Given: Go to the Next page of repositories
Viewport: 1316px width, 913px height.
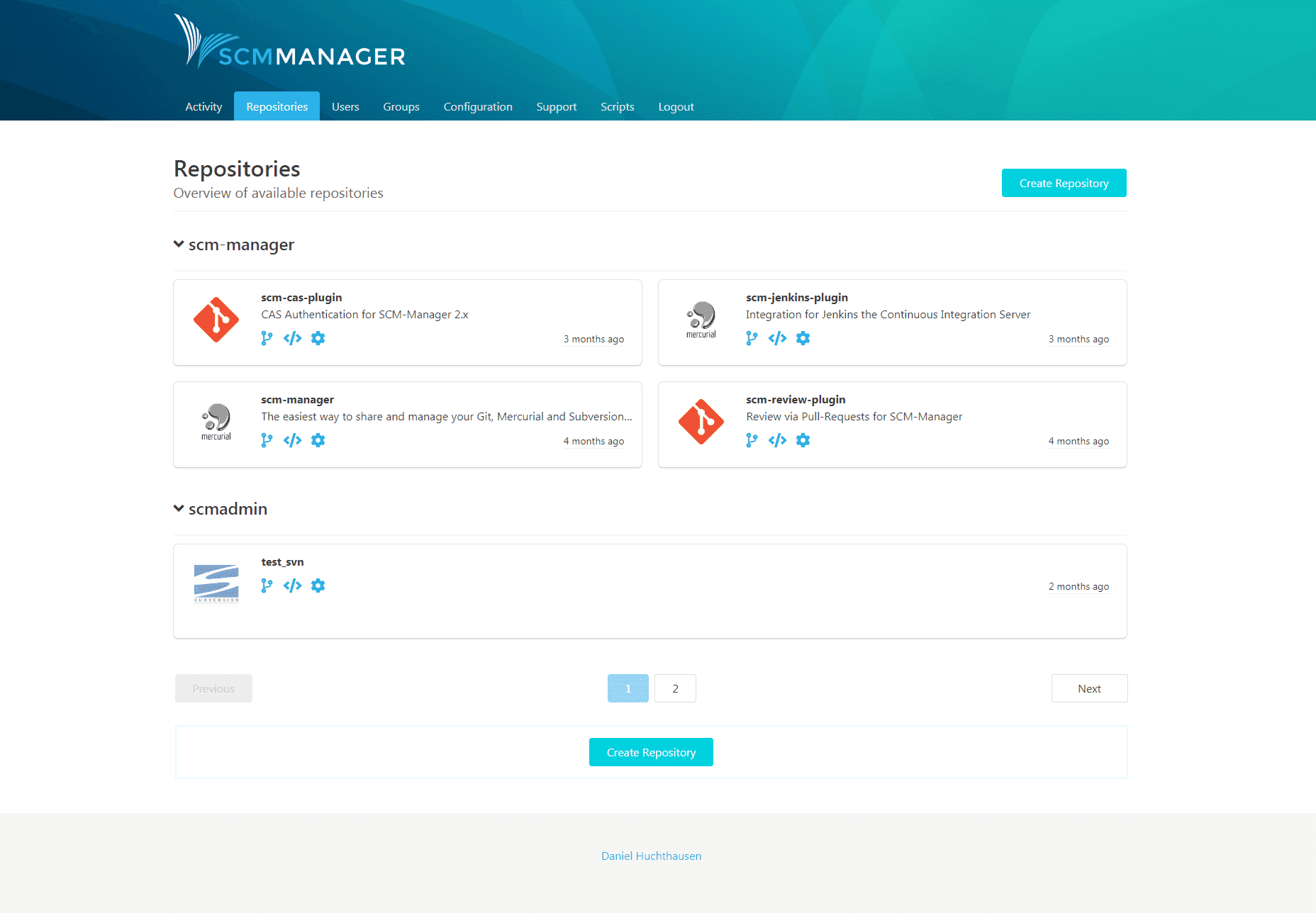Looking at the screenshot, I should pyautogui.click(x=1089, y=688).
